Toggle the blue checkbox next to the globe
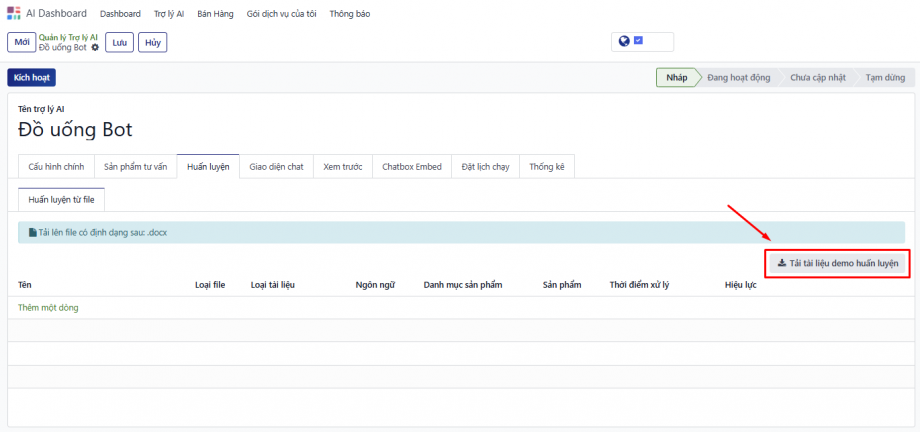The height and width of the screenshot is (432, 920). tap(638, 41)
